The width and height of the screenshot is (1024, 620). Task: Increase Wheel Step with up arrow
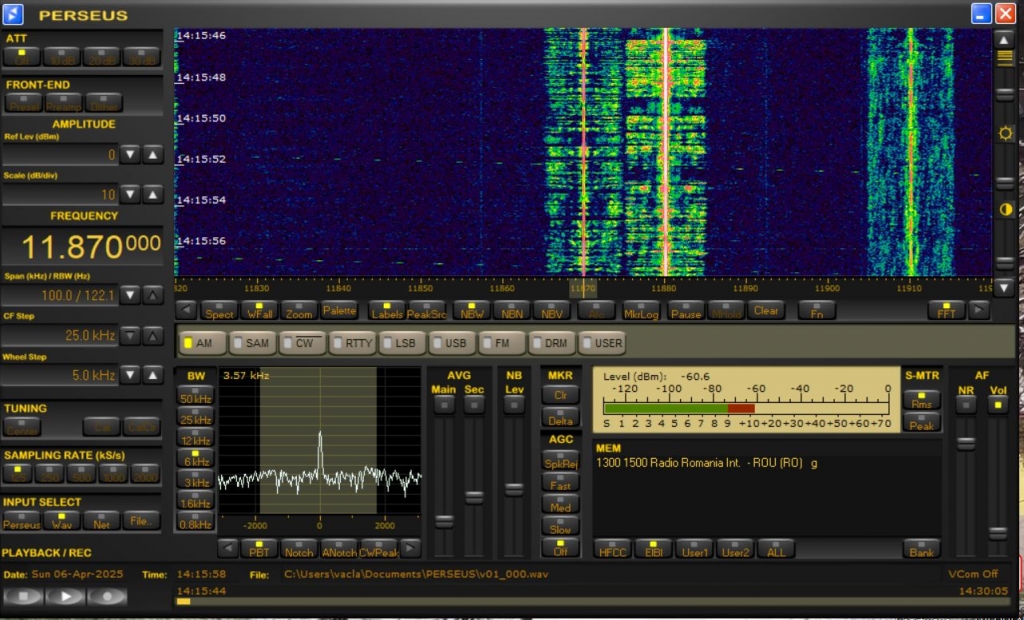[x=153, y=375]
